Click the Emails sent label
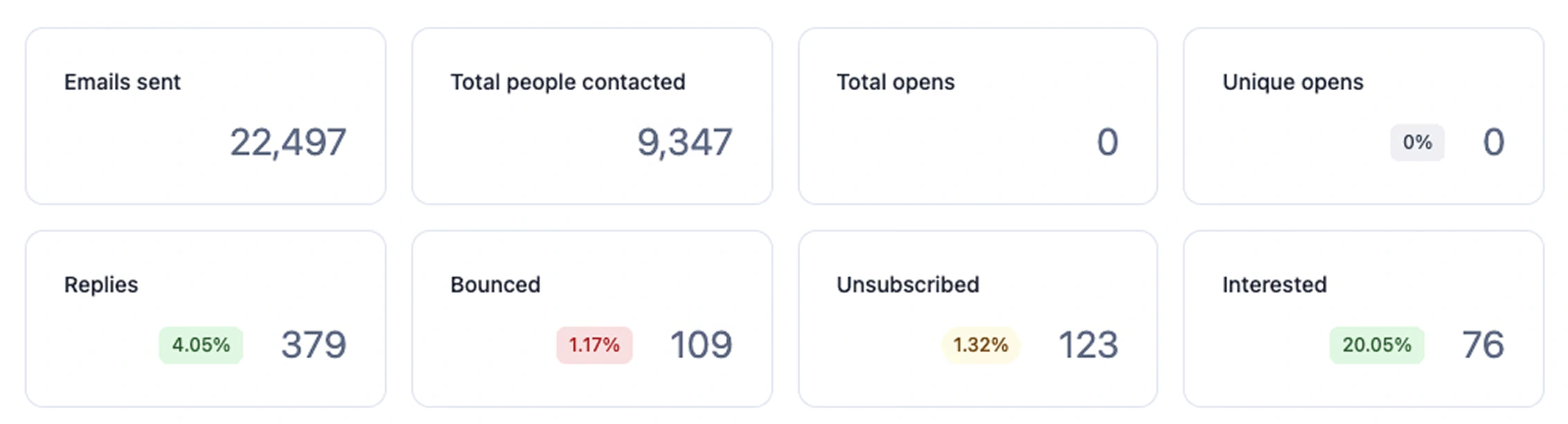Screen dimensions: 1568x424 click(122, 82)
